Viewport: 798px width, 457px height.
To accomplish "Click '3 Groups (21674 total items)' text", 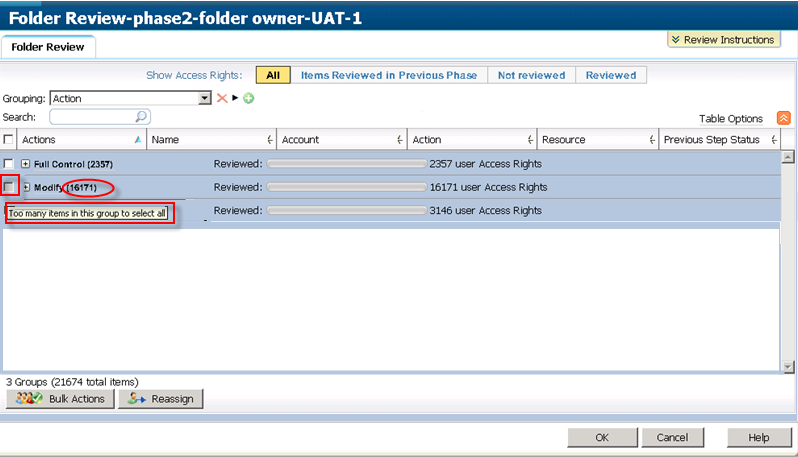I will (72, 382).
